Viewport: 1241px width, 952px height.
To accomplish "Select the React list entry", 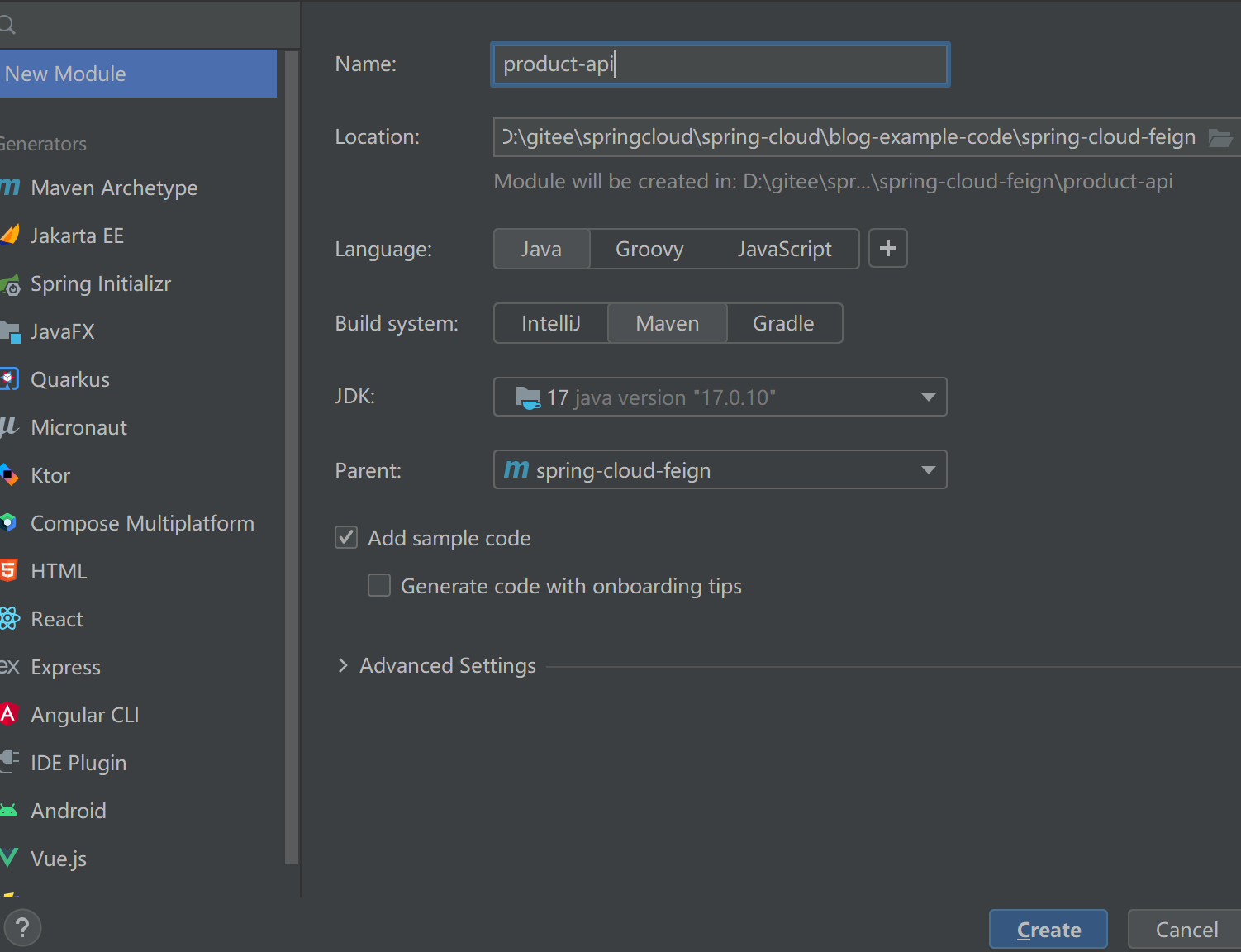I will (x=138, y=619).
